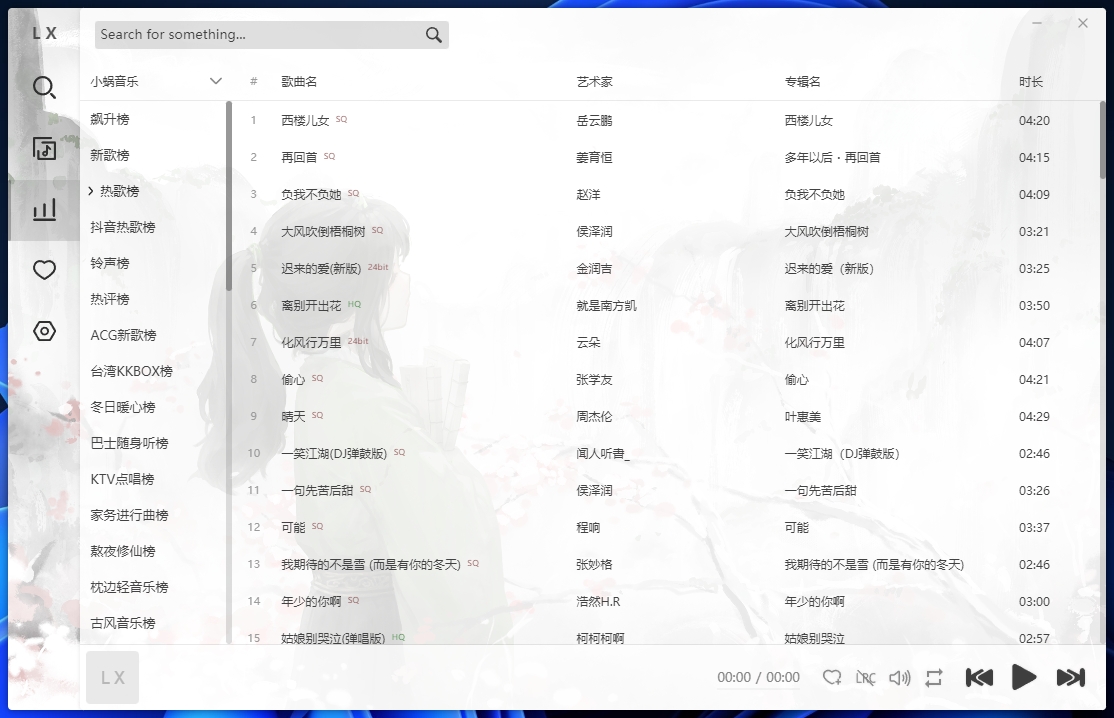This screenshot has width=1114, height=718.
Task: Open the ACG新歌榜 chart
Action: (123, 335)
